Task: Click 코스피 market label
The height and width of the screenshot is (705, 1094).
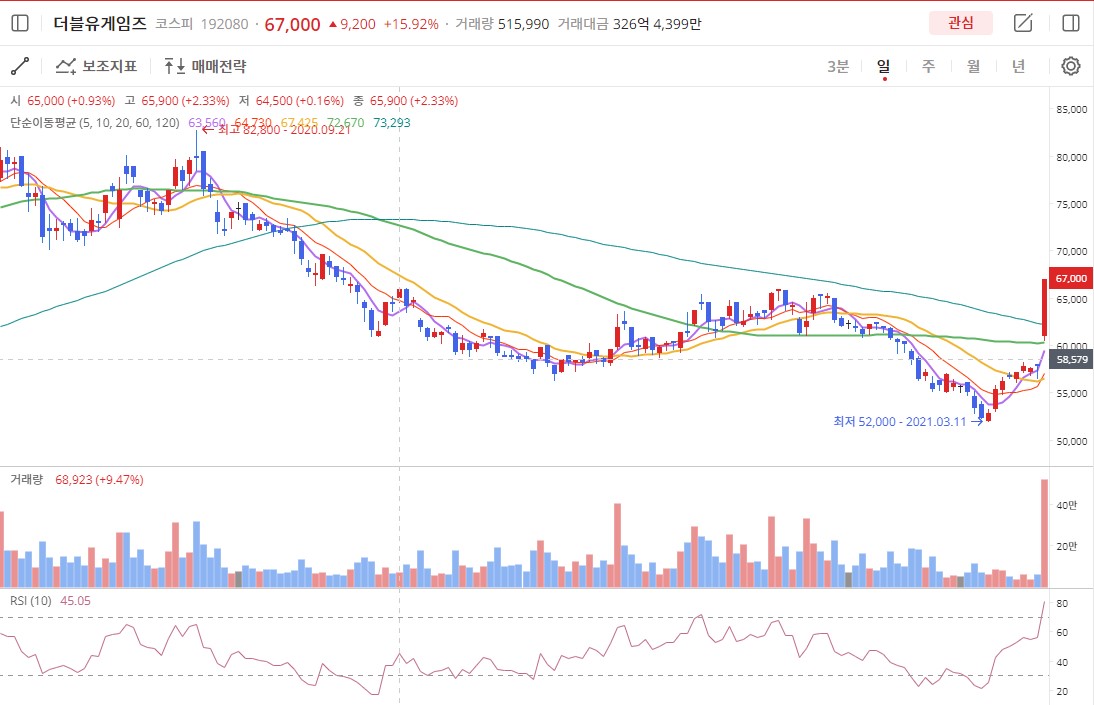Action: [x=174, y=24]
